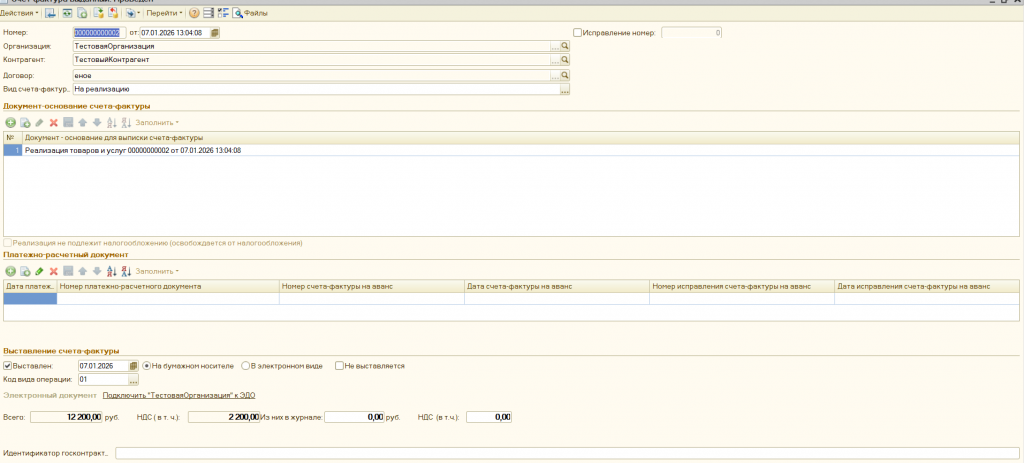
Task: Click the red-arrow document icon in top toolbar
Action: tap(113, 13)
